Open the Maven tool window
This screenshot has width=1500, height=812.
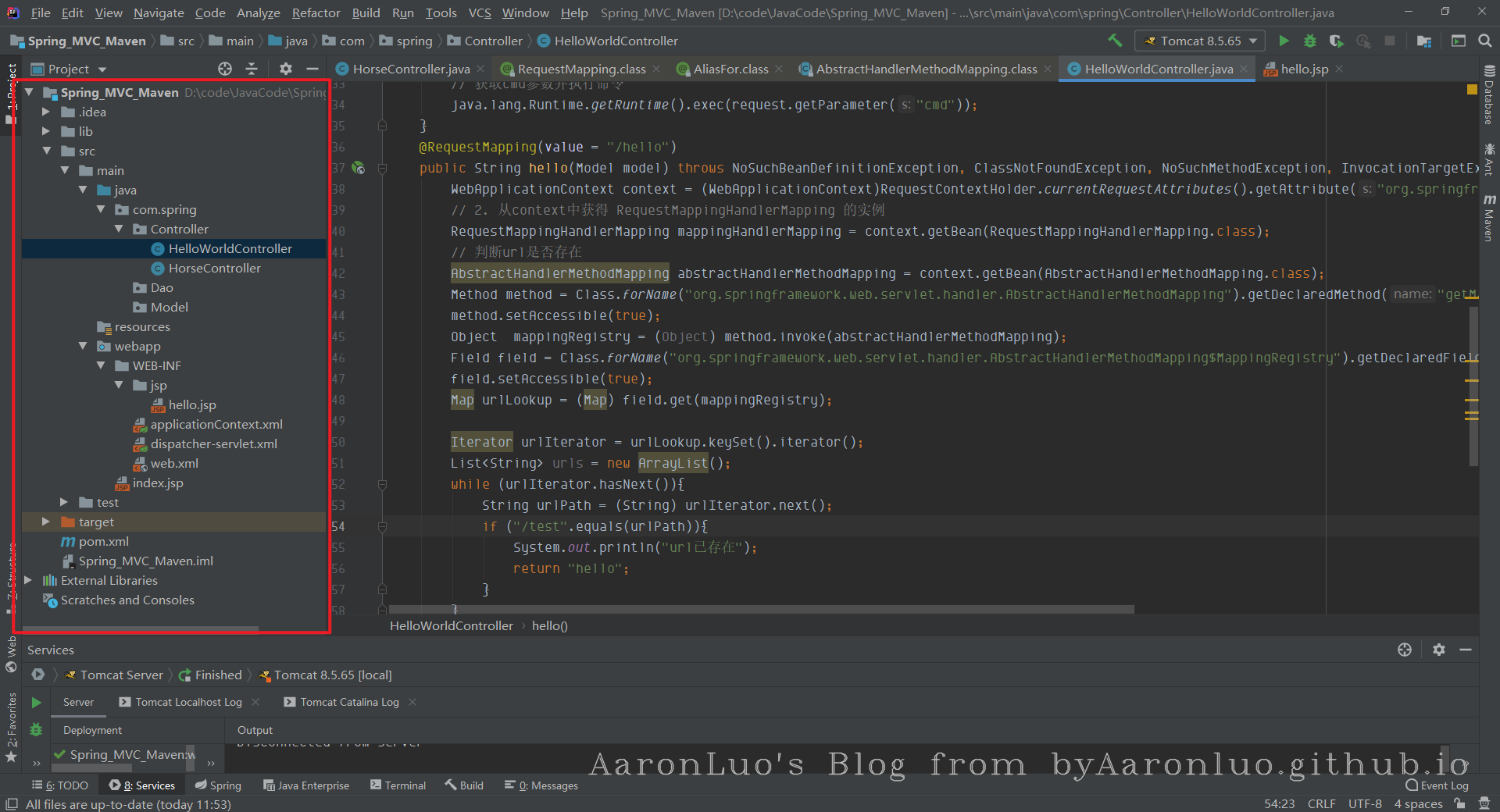(1489, 218)
